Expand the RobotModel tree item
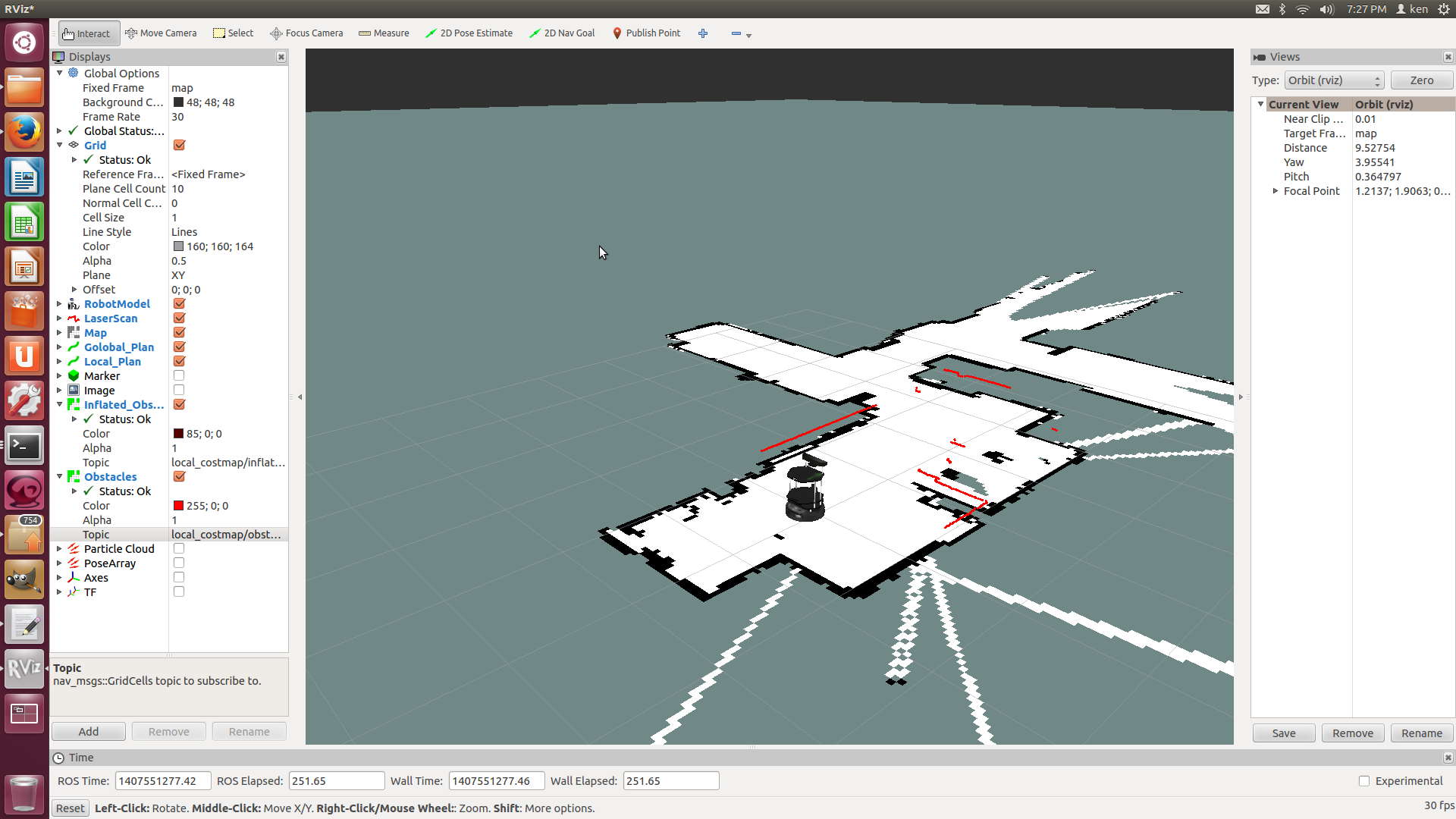 point(59,304)
